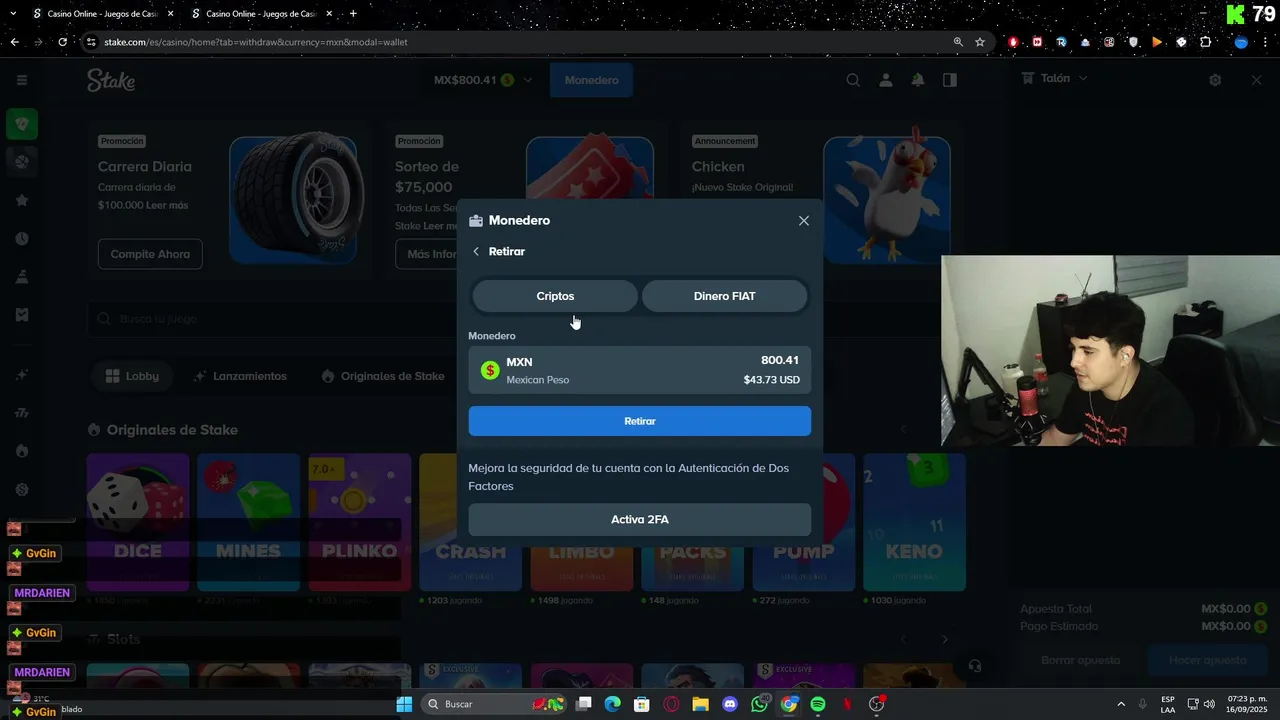This screenshot has height=720, width=1280.
Task: Click the Stake logo
Action: [x=111, y=81]
